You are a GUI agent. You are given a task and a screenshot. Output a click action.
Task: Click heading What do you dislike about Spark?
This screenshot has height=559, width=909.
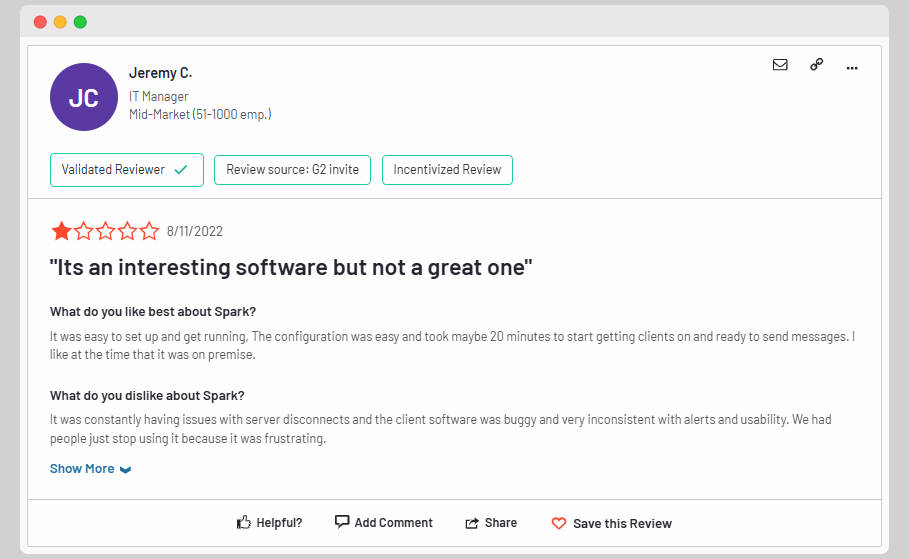point(147,396)
